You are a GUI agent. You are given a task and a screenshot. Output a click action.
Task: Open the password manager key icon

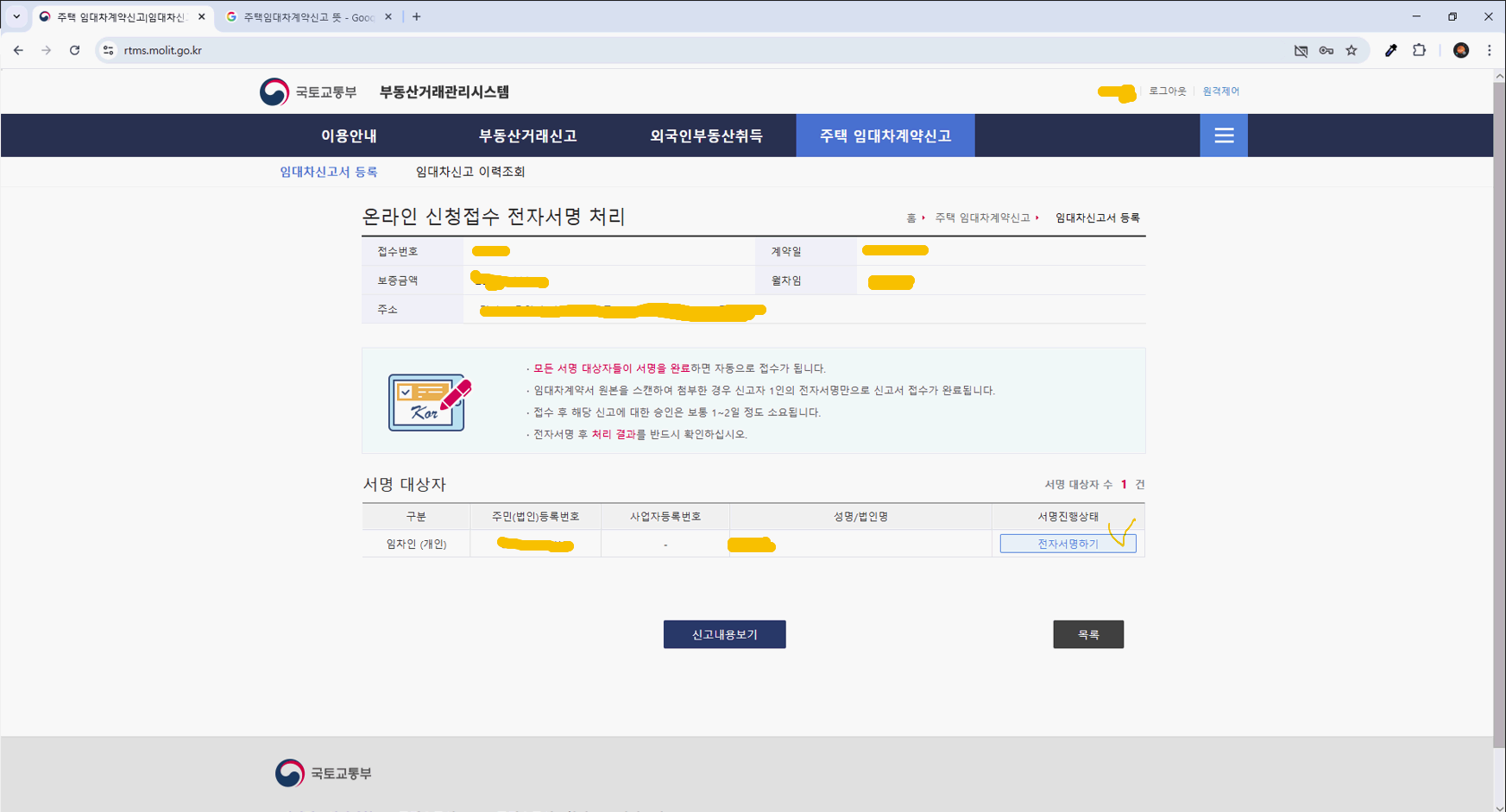(1326, 50)
